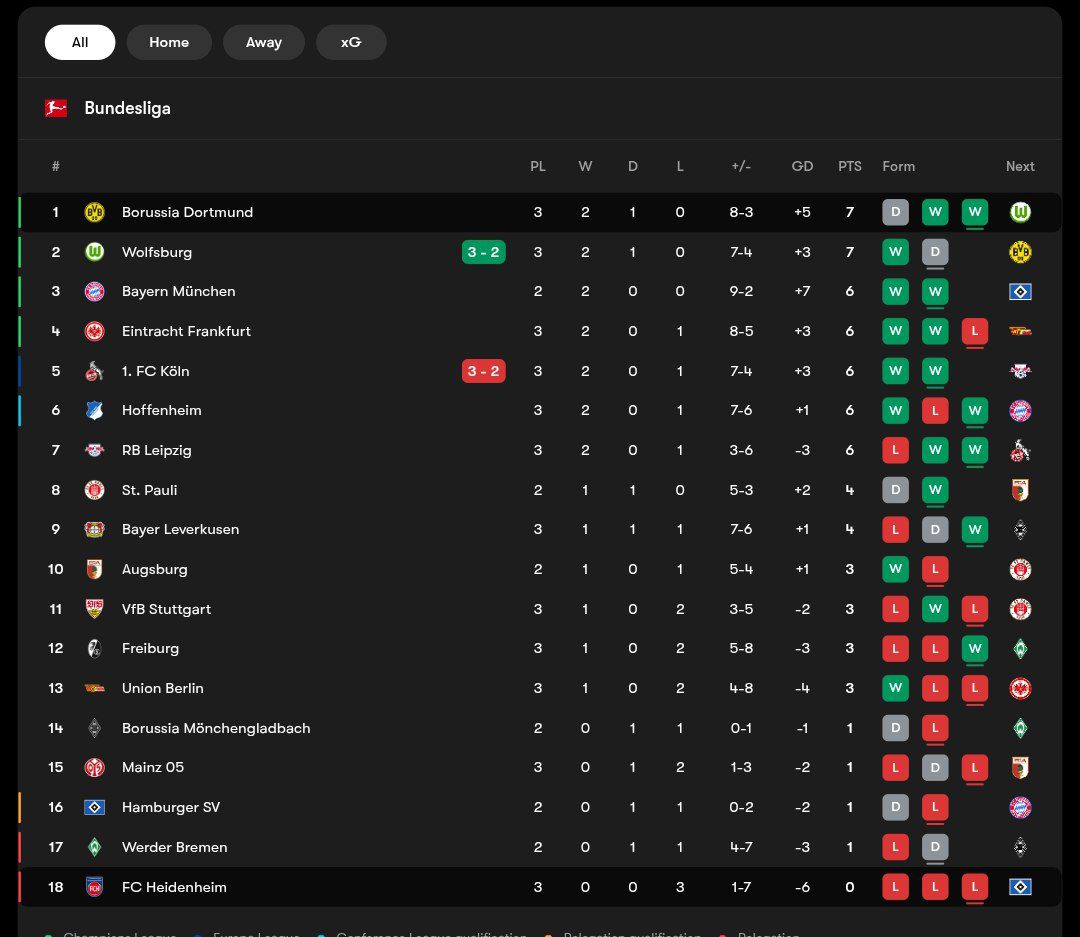The width and height of the screenshot is (1080, 937).
Task: Click FC Heidenheim's club crest
Action: click(x=94, y=886)
